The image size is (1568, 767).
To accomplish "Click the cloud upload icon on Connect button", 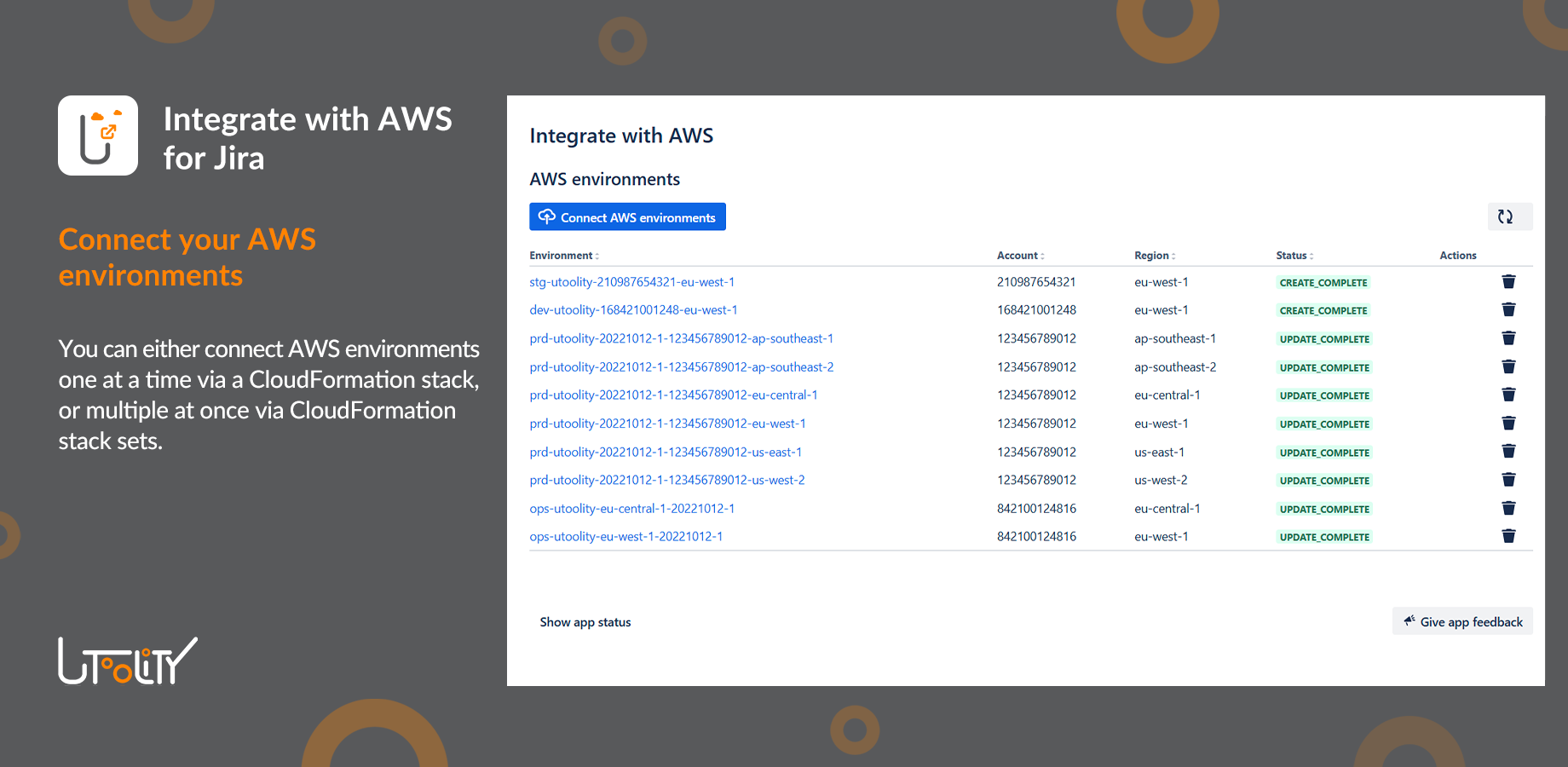I will tap(547, 216).
